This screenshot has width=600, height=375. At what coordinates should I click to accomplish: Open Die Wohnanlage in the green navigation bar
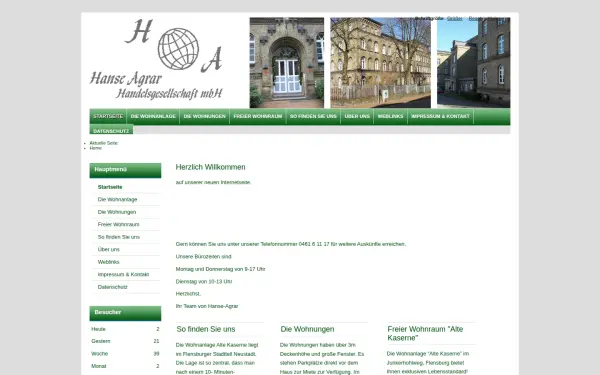[153, 116]
